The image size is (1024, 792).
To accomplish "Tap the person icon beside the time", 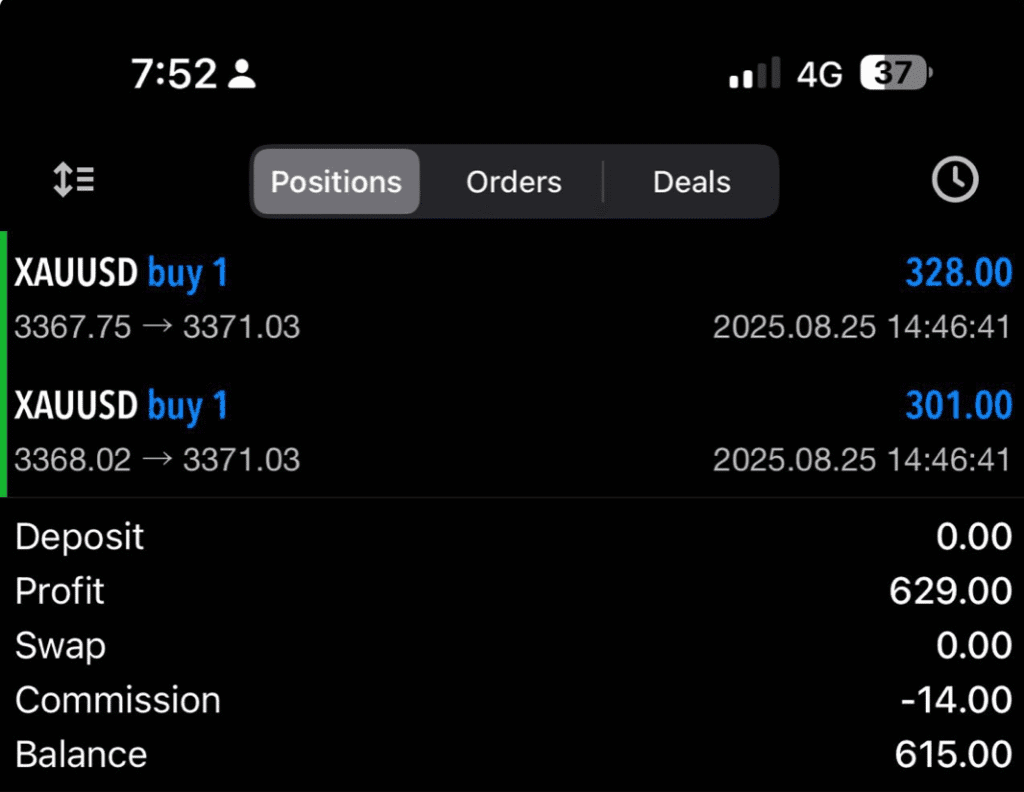I will [x=242, y=74].
